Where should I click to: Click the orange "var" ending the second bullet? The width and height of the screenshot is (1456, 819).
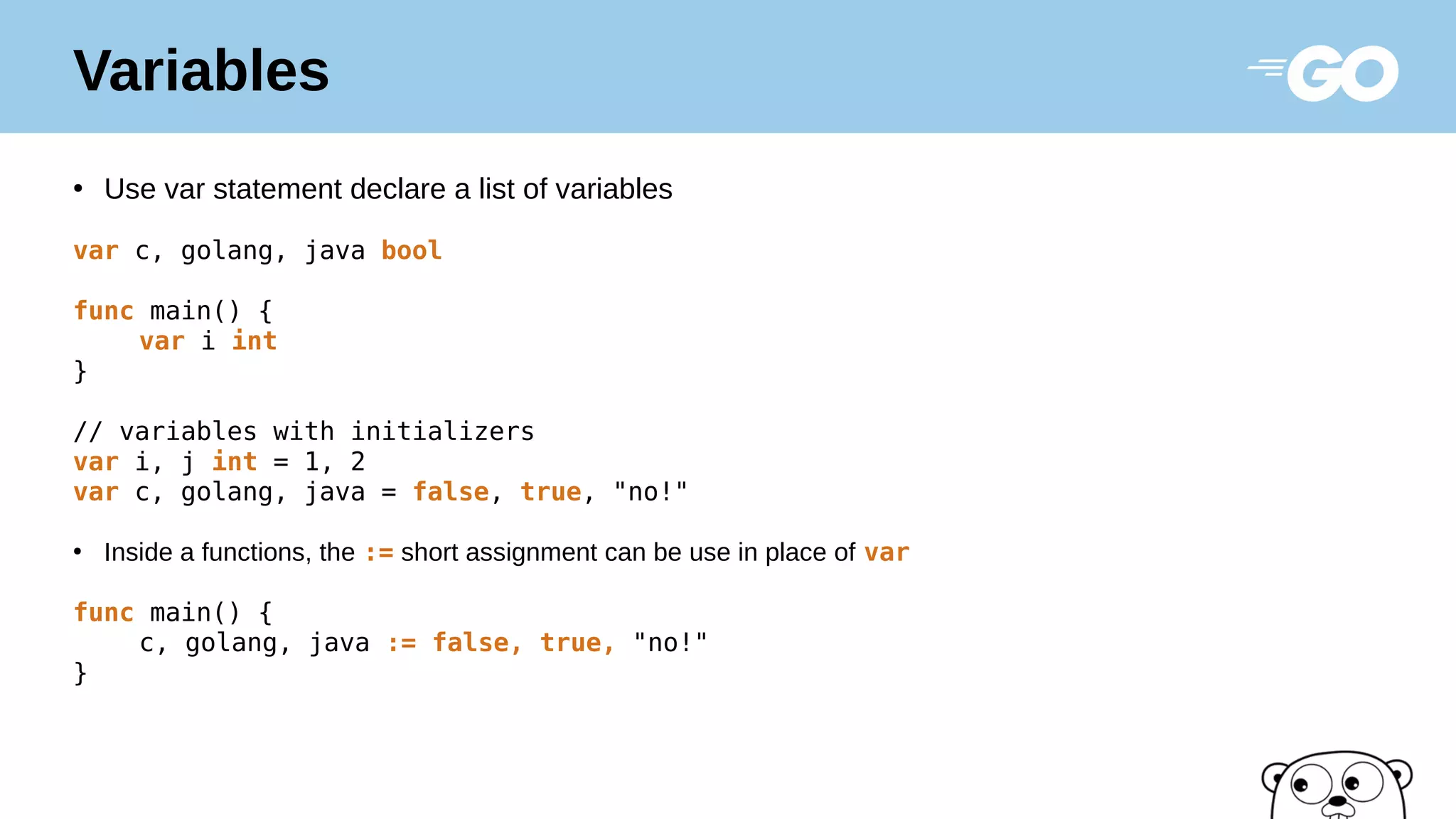click(887, 553)
